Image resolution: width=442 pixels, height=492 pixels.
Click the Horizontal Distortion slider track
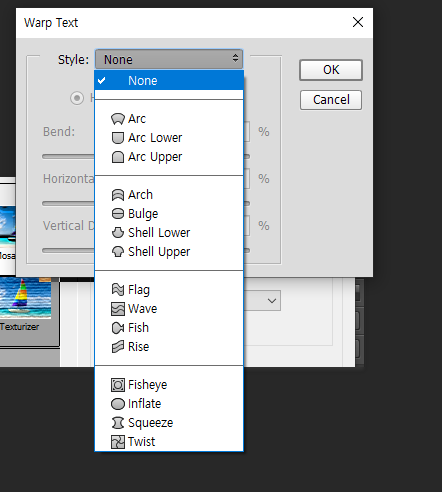pyautogui.click(x=68, y=204)
